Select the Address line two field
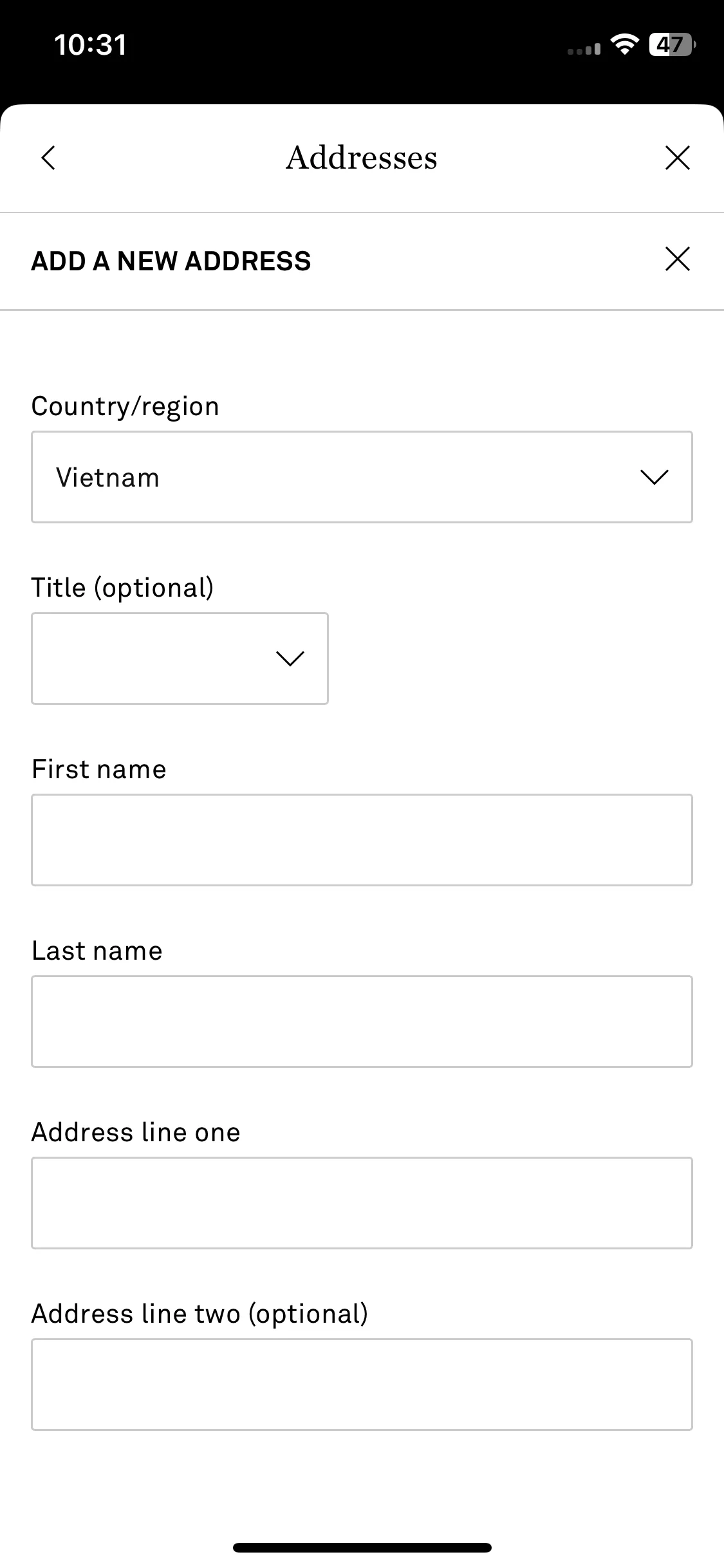This screenshot has height=1568, width=724. [362, 1385]
